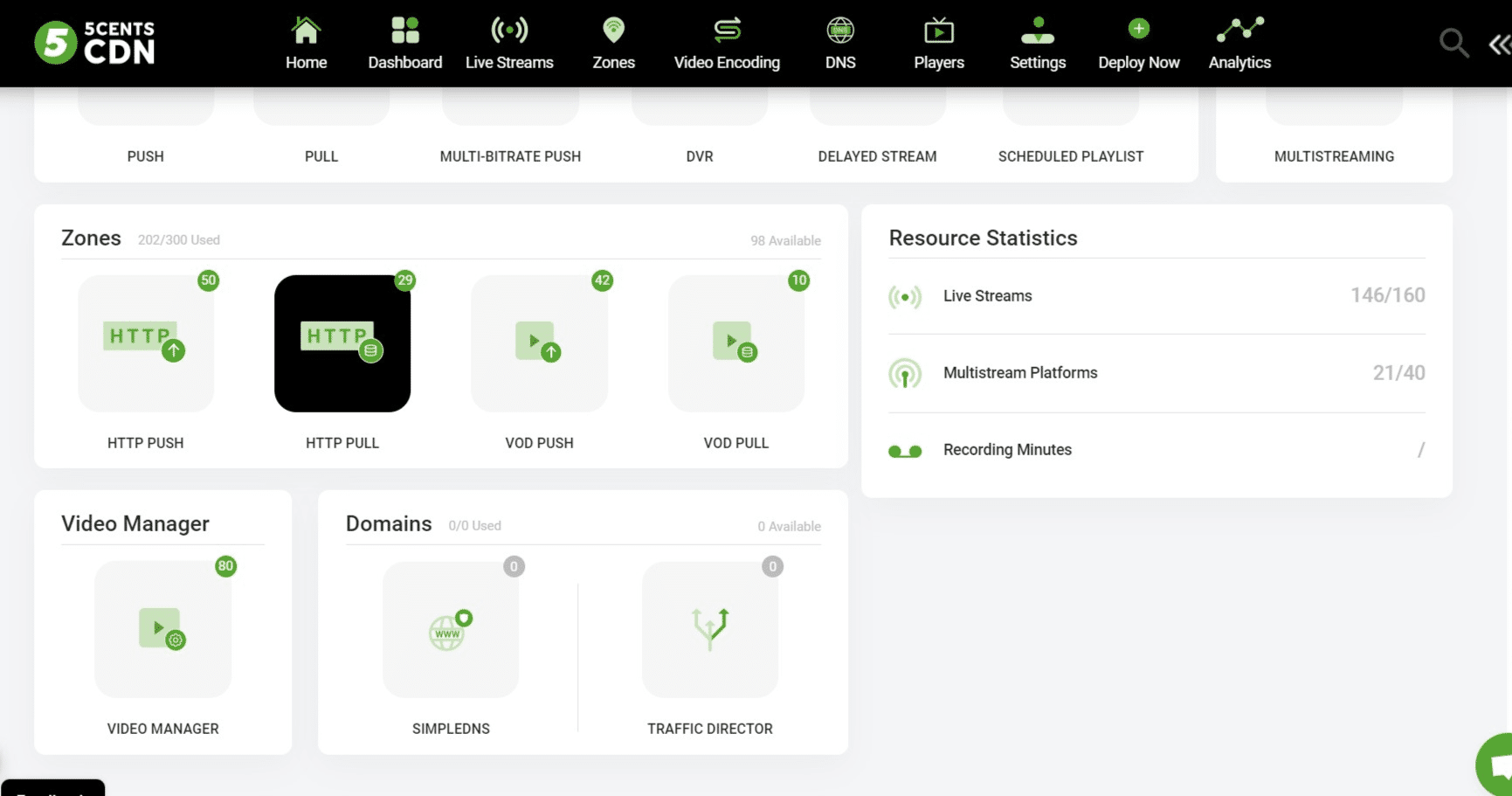Navigate to DNS in the top bar
Image resolution: width=1512 pixels, height=796 pixels.
tap(840, 44)
